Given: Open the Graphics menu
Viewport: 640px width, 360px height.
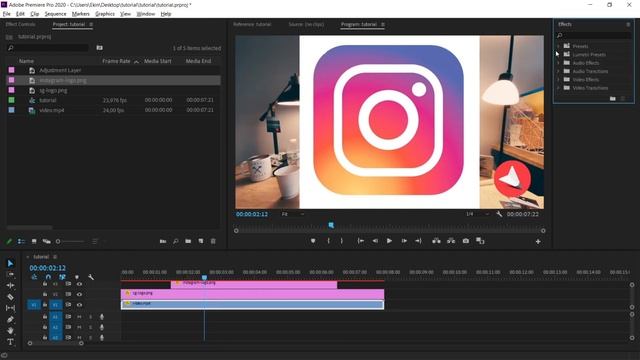Looking at the screenshot, I should [105, 14].
